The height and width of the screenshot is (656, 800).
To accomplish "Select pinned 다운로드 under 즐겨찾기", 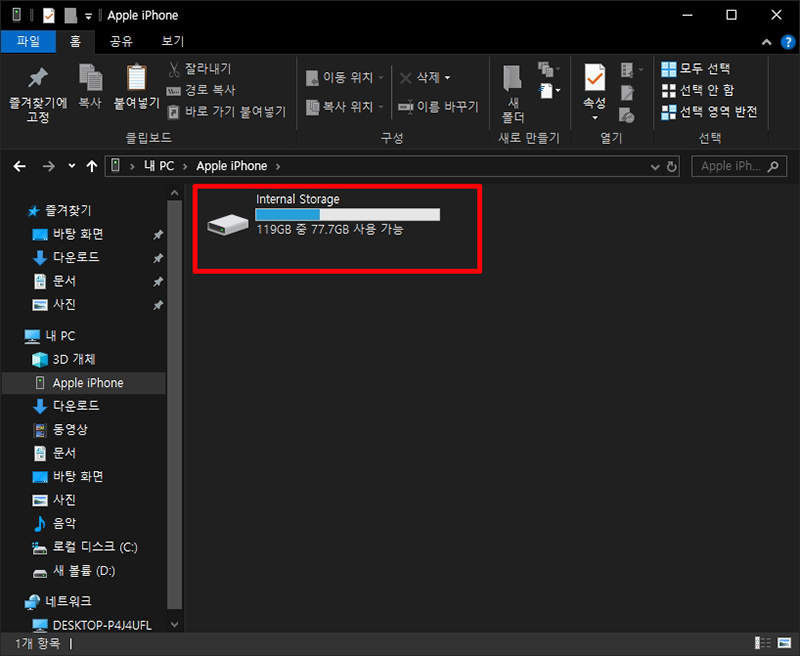I will coord(76,257).
